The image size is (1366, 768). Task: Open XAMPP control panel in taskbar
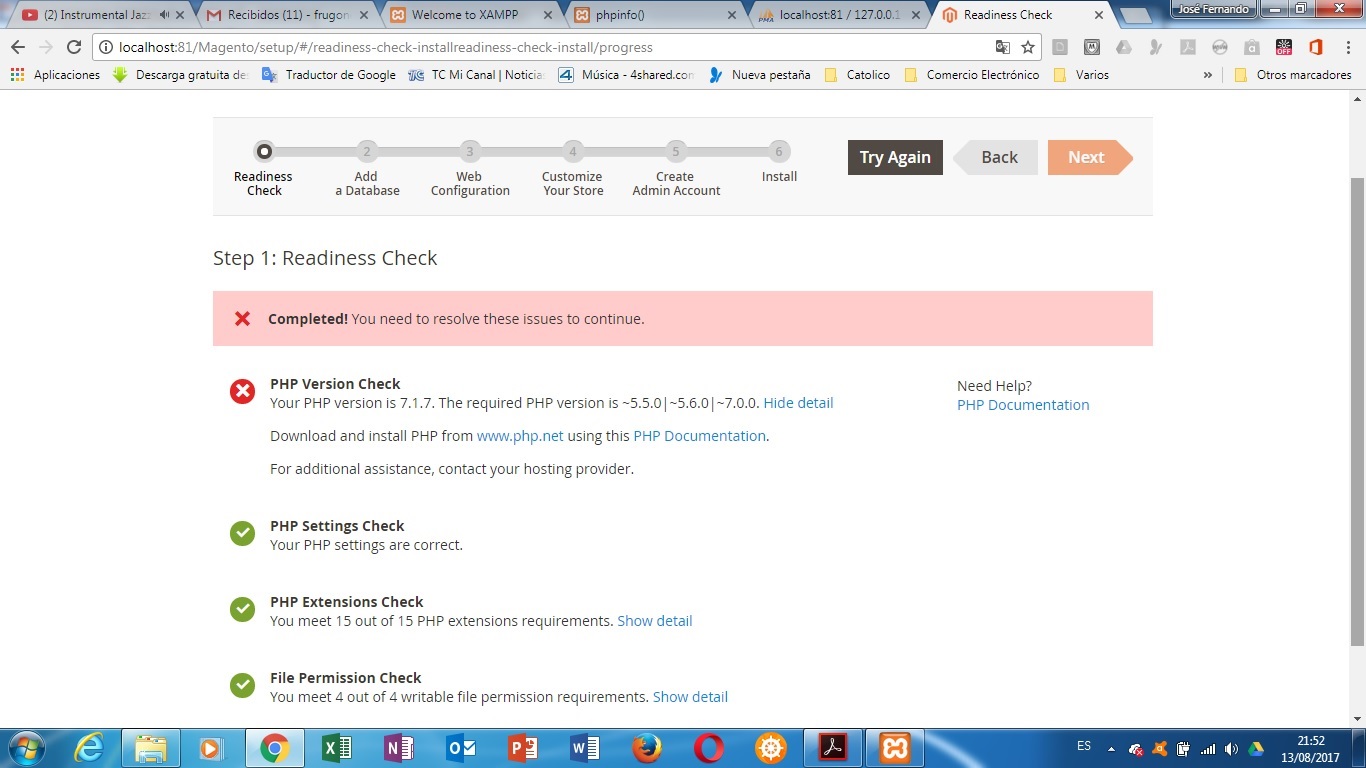[x=894, y=748]
